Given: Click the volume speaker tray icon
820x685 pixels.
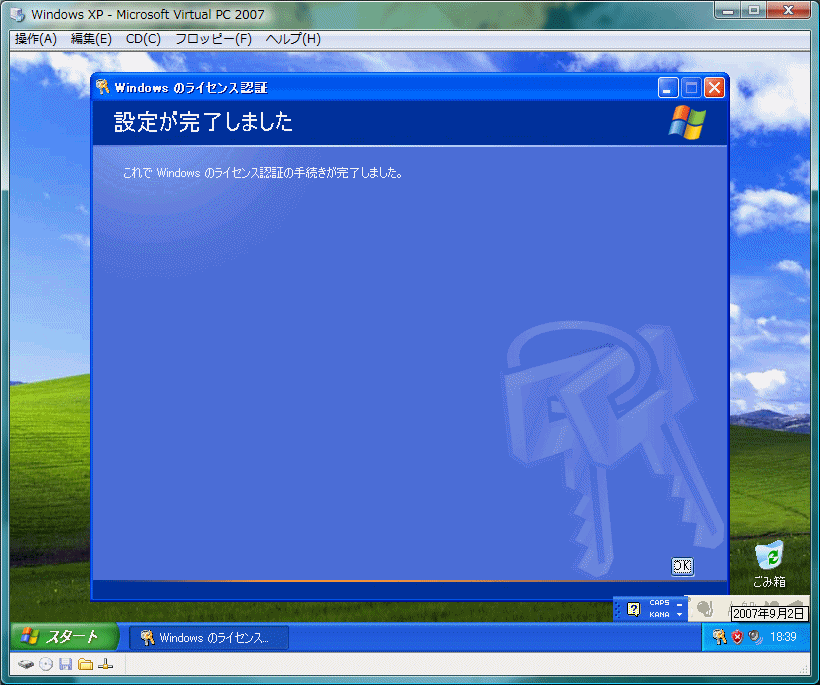Looking at the screenshot, I should [x=755, y=637].
